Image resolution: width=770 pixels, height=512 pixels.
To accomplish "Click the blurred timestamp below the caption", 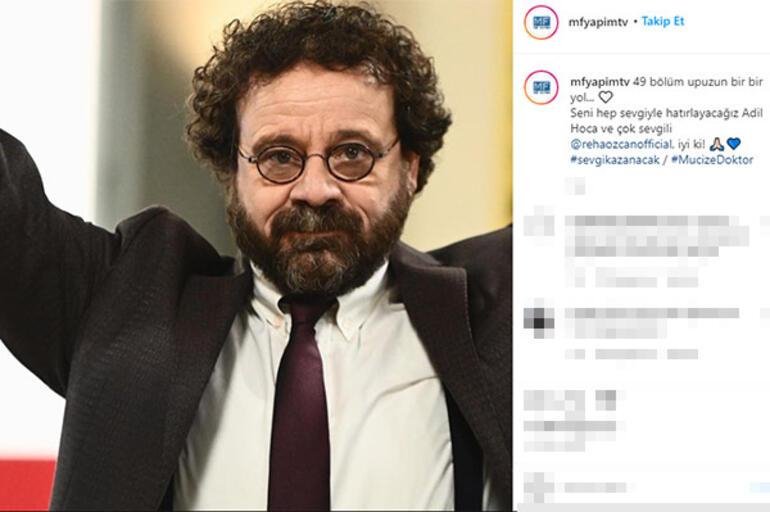I will tap(576, 186).
